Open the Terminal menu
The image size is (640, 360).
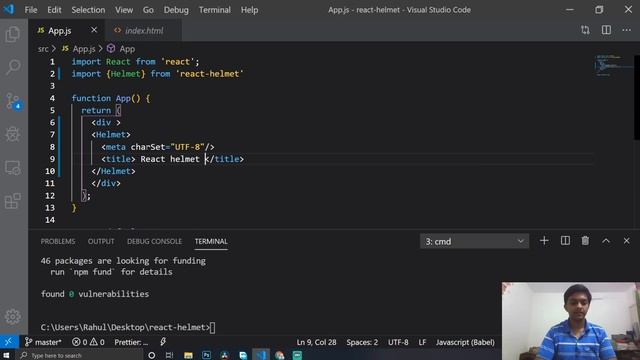click(215, 10)
